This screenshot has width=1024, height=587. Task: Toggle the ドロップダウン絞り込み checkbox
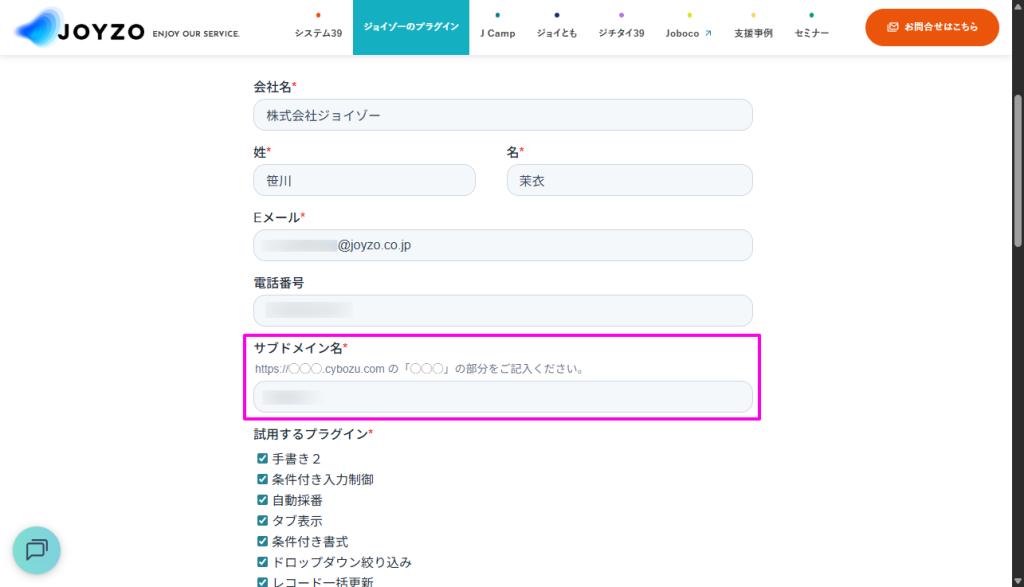262,562
